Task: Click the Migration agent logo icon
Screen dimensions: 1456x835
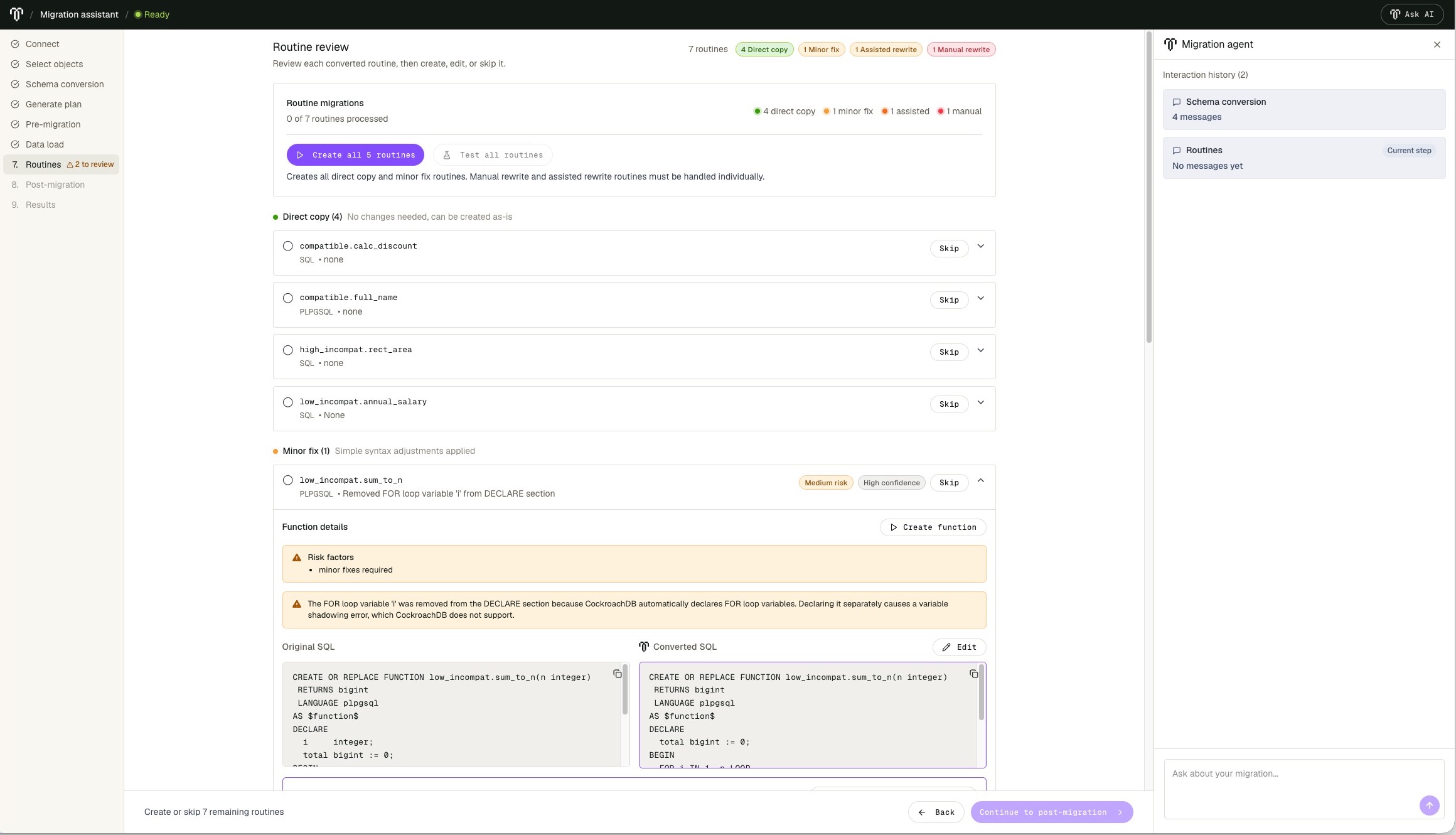Action: point(1170,44)
